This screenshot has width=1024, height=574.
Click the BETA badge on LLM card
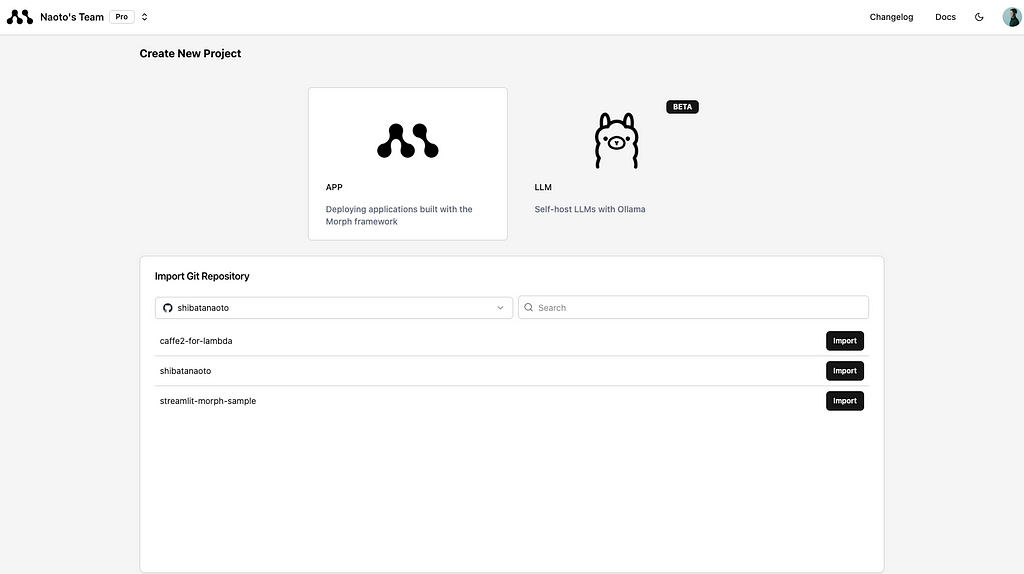point(682,107)
